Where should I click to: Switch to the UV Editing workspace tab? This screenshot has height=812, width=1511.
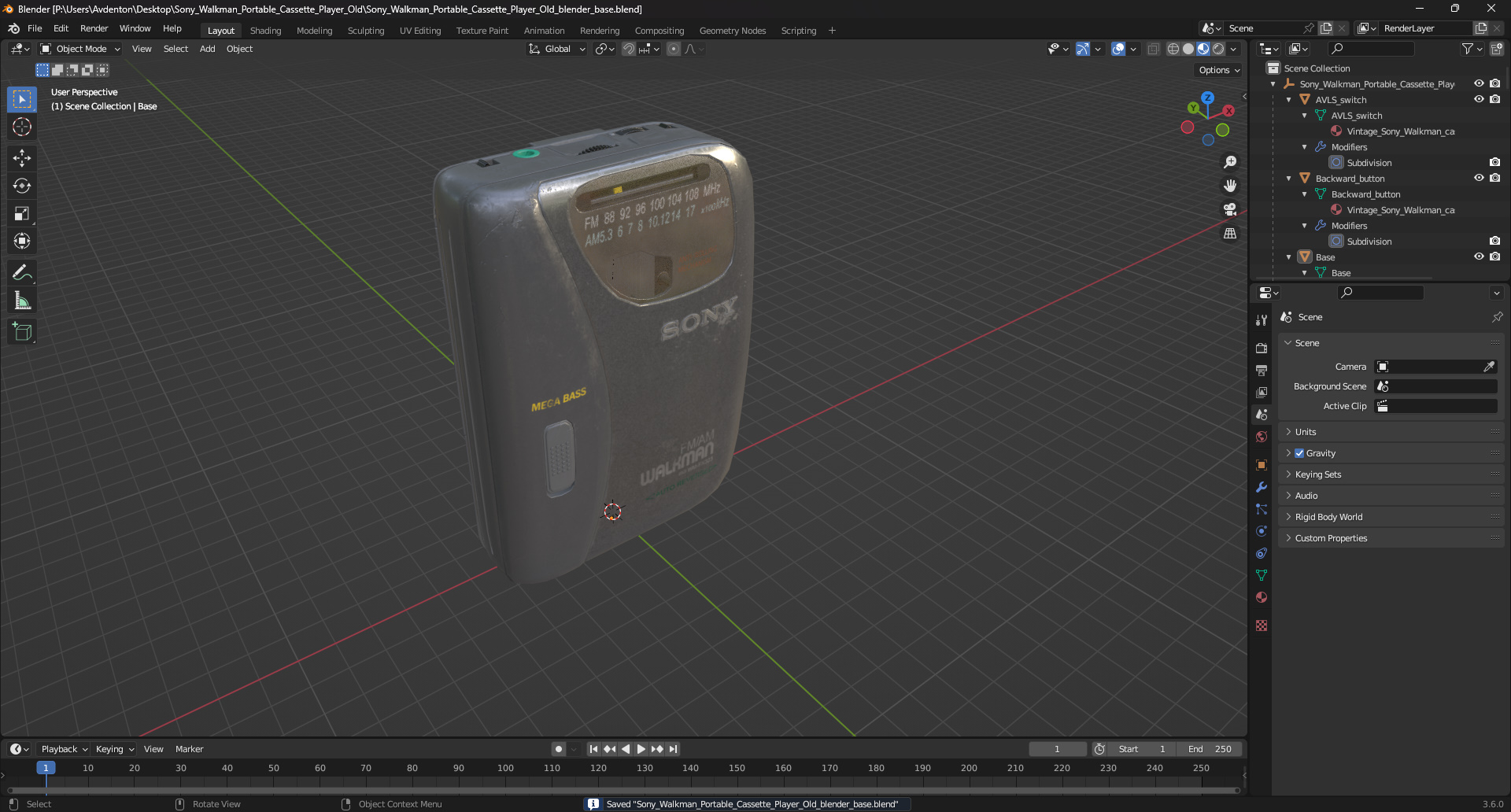[x=420, y=31]
